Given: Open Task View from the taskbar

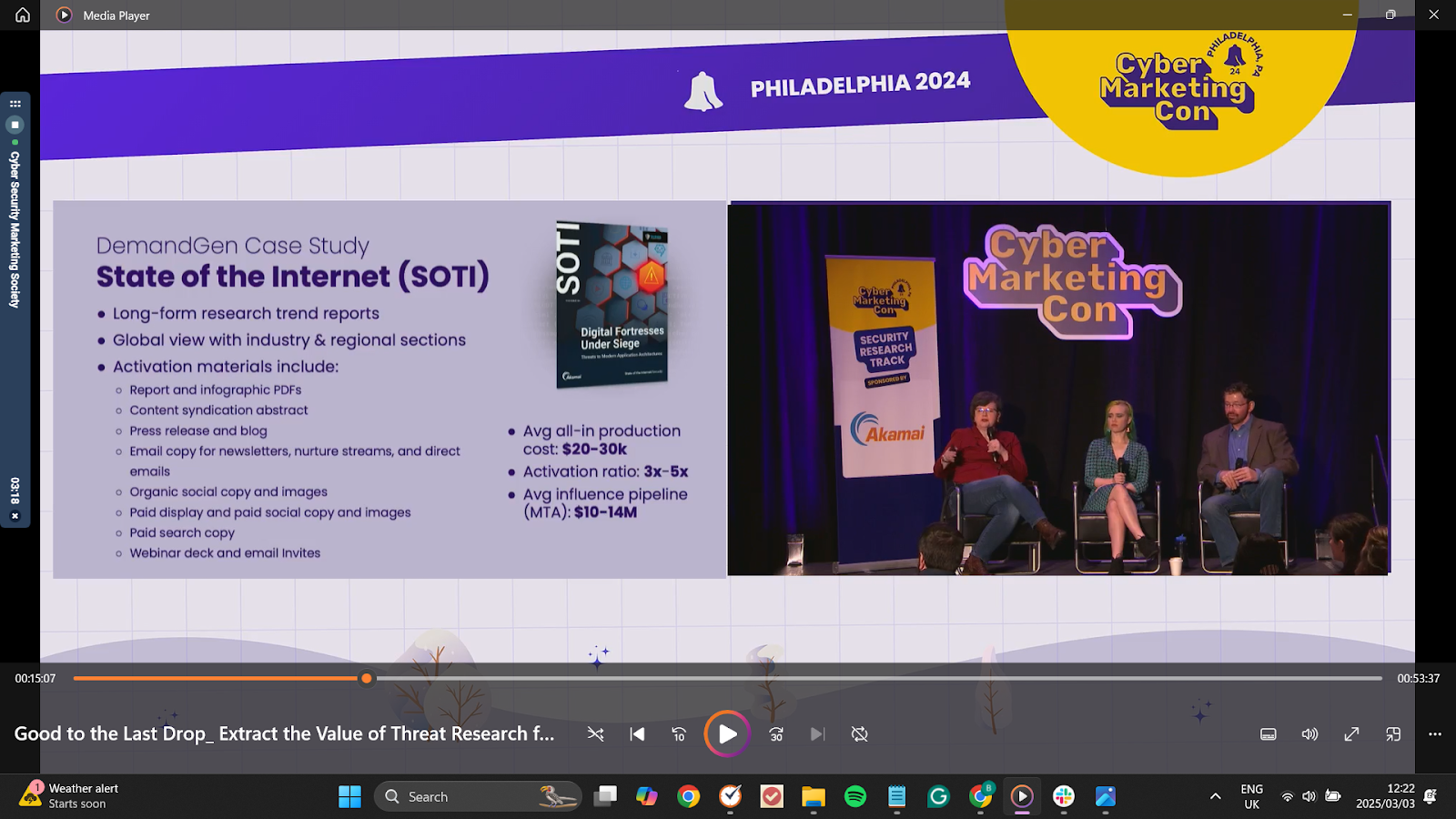Looking at the screenshot, I should point(605,796).
